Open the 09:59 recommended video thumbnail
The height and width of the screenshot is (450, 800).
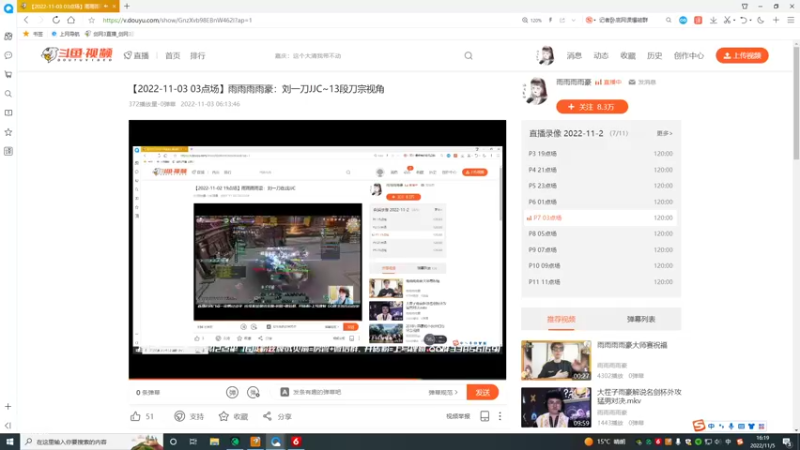point(556,407)
